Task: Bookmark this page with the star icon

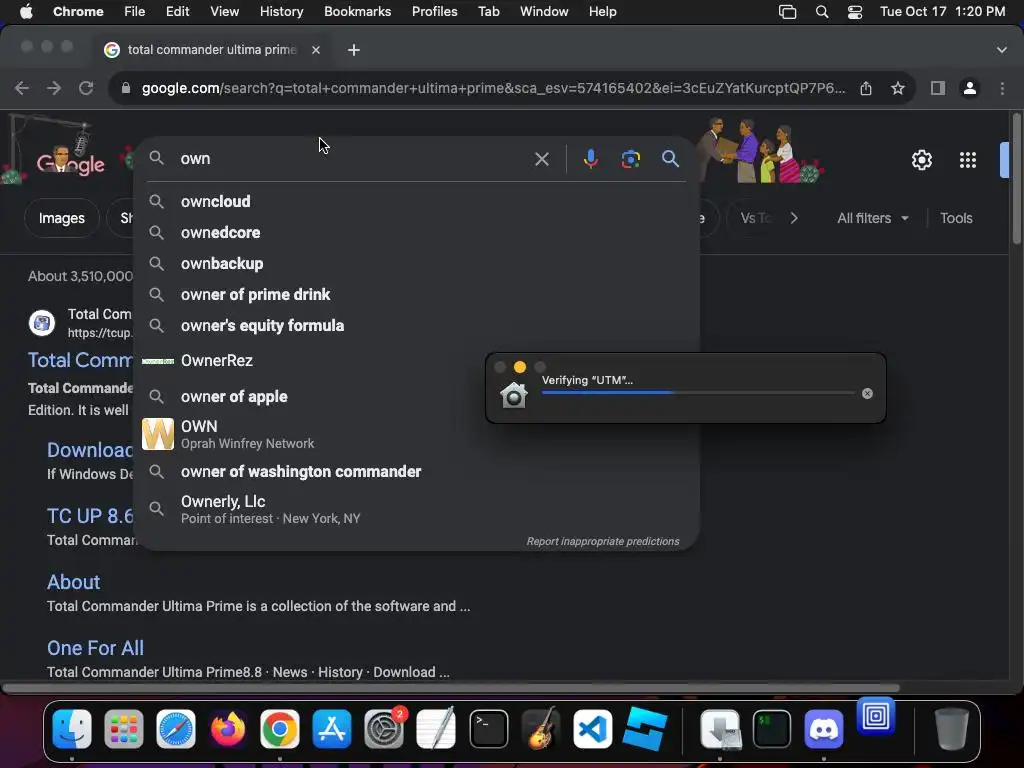Action: 898,88
